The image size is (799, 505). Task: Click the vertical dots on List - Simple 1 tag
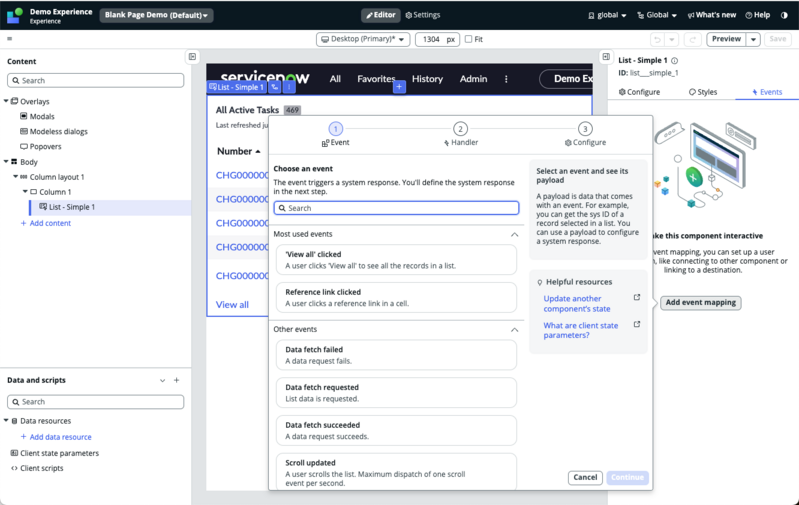(x=289, y=87)
